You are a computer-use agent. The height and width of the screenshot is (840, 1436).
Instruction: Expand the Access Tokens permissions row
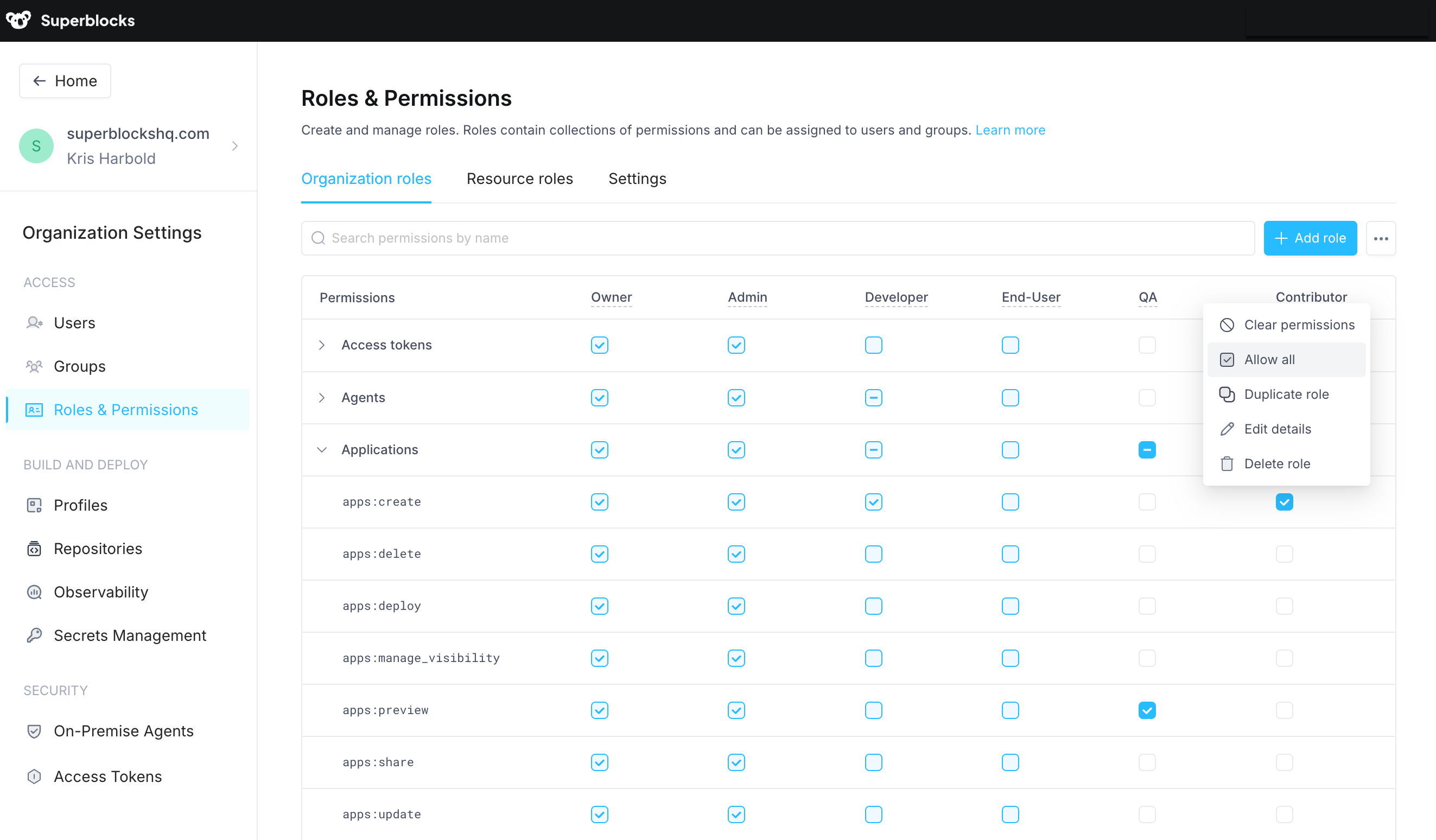(323, 345)
